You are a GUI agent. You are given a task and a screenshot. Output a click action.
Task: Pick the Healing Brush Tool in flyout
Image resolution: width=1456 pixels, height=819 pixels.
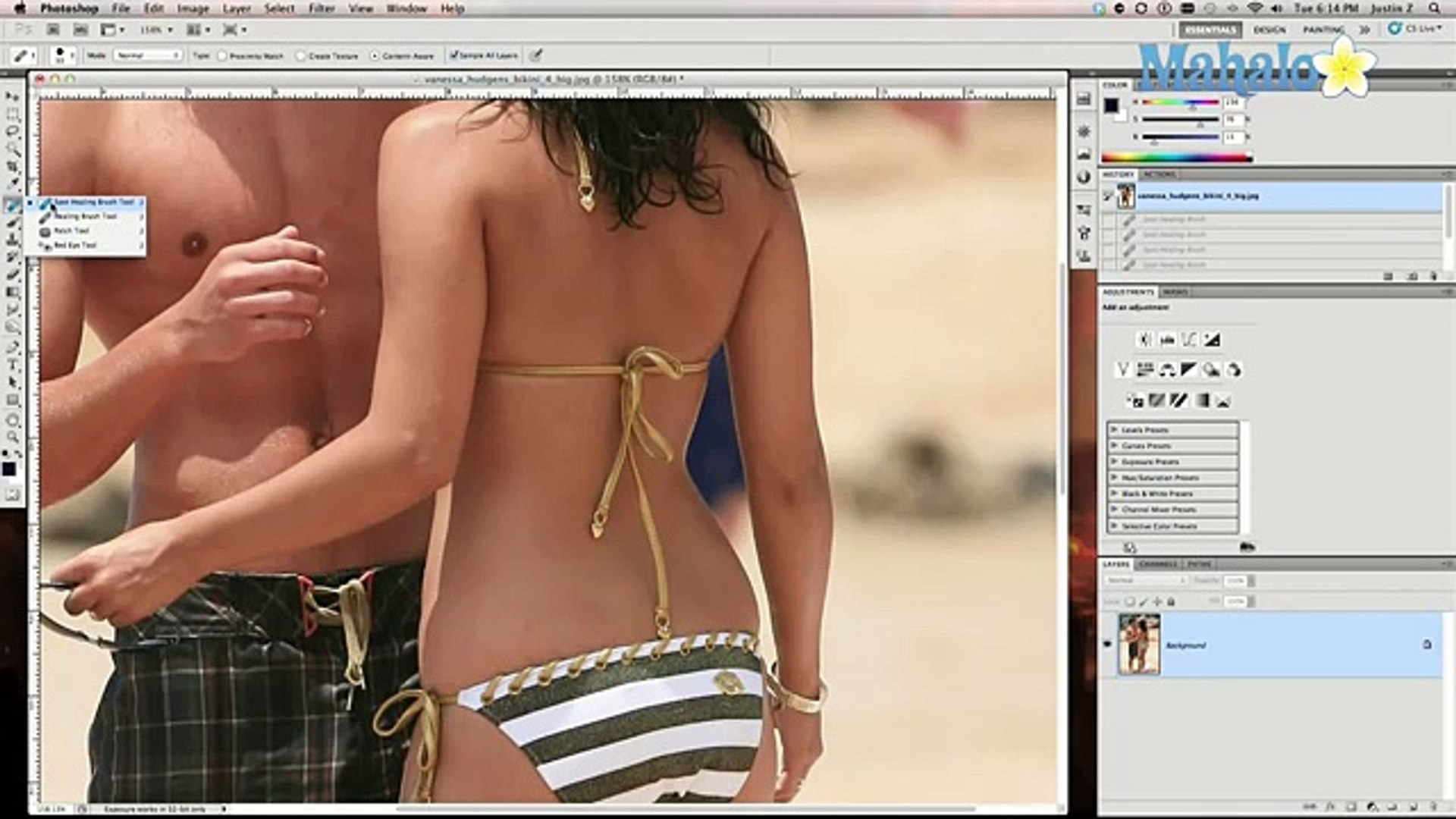coord(85,216)
